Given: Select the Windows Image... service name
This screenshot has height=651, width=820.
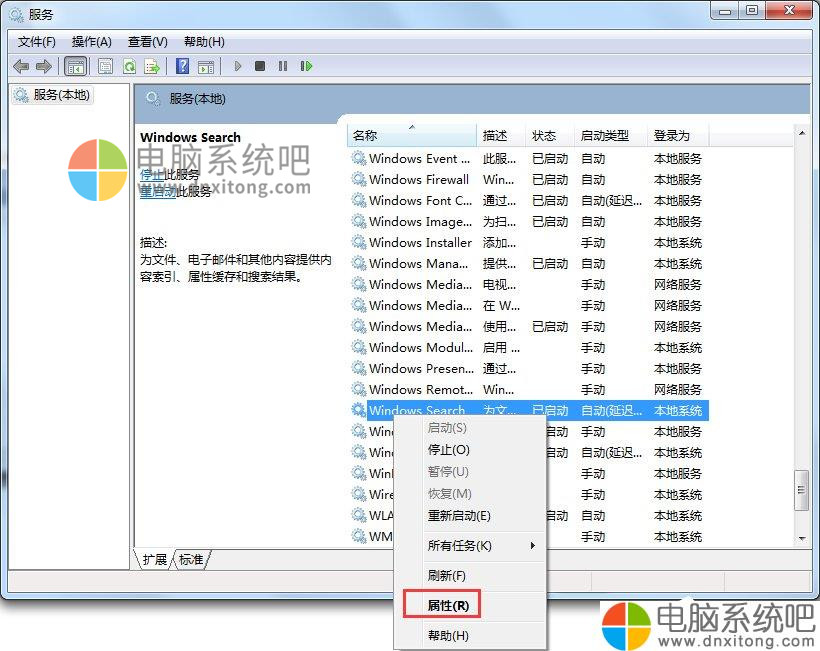Looking at the screenshot, I should 420,221.
